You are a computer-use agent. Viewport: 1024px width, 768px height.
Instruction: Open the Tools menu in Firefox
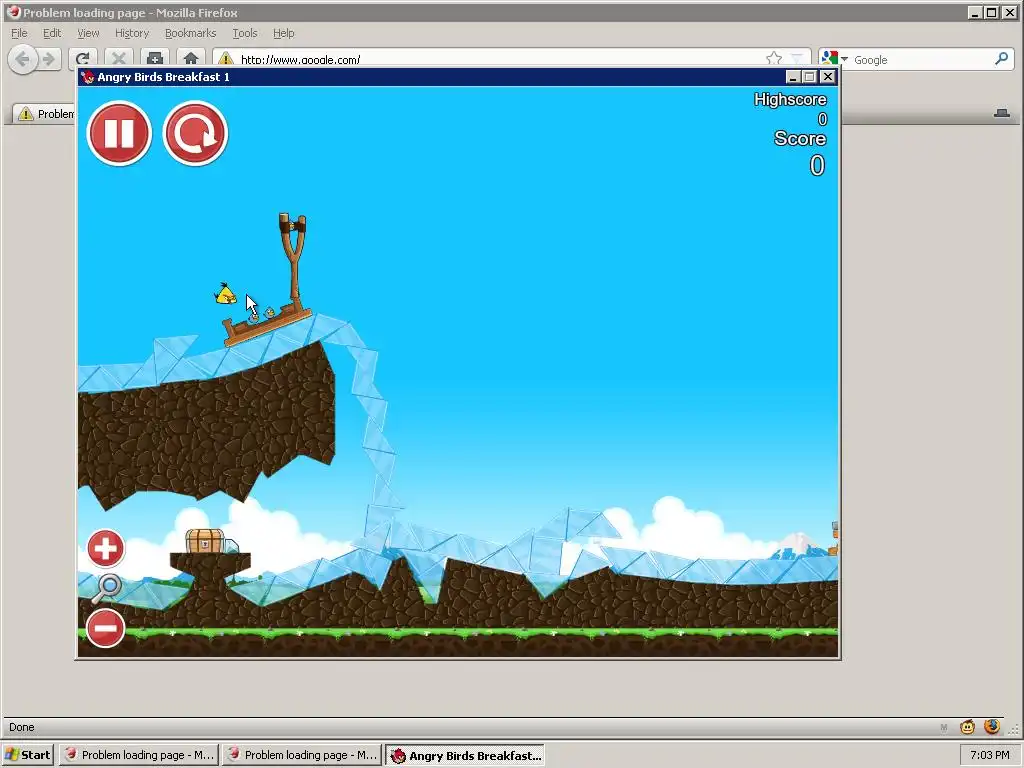[245, 33]
